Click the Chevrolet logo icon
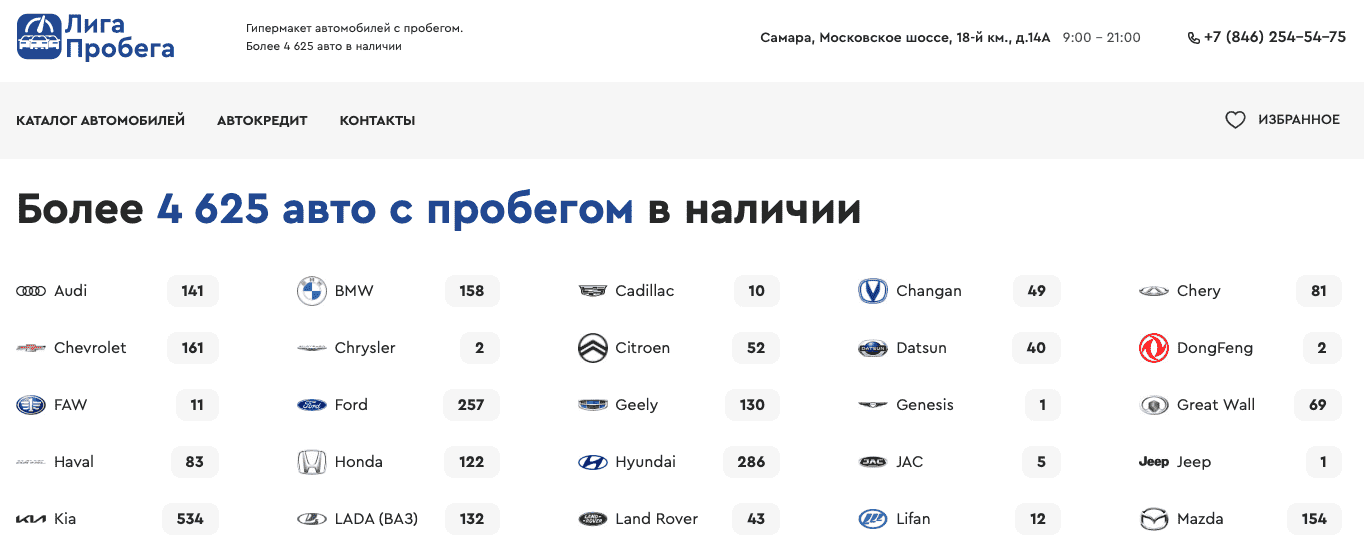Viewport: 1364px width, 559px height. (31, 348)
